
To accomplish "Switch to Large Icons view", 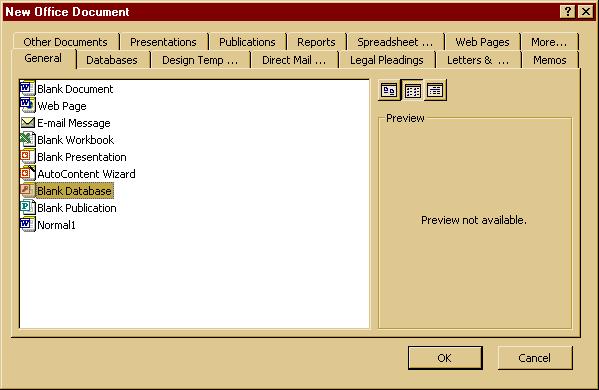I will point(389,91).
